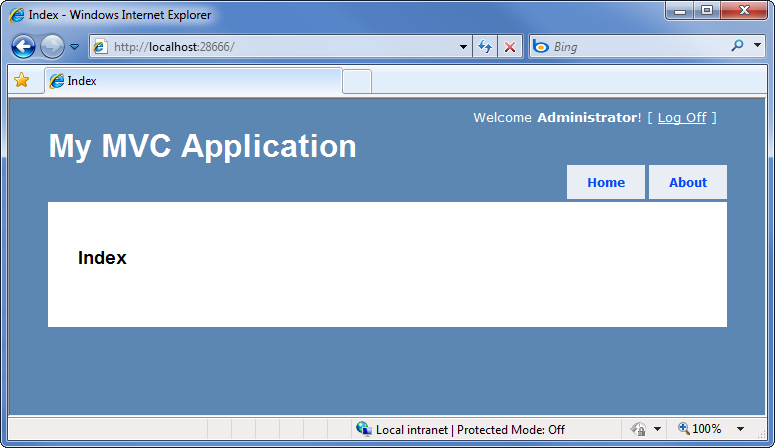
Task: Click the Refresh page icon
Action: pos(486,47)
